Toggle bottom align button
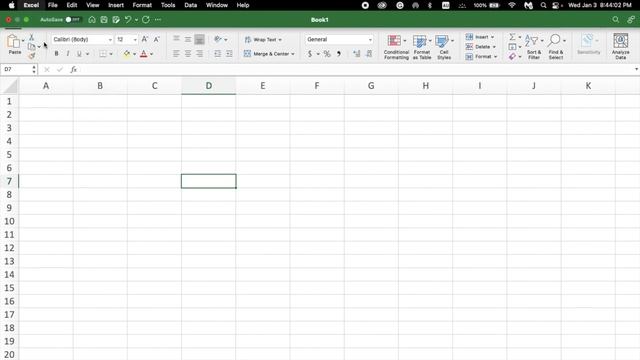 click(199, 39)
